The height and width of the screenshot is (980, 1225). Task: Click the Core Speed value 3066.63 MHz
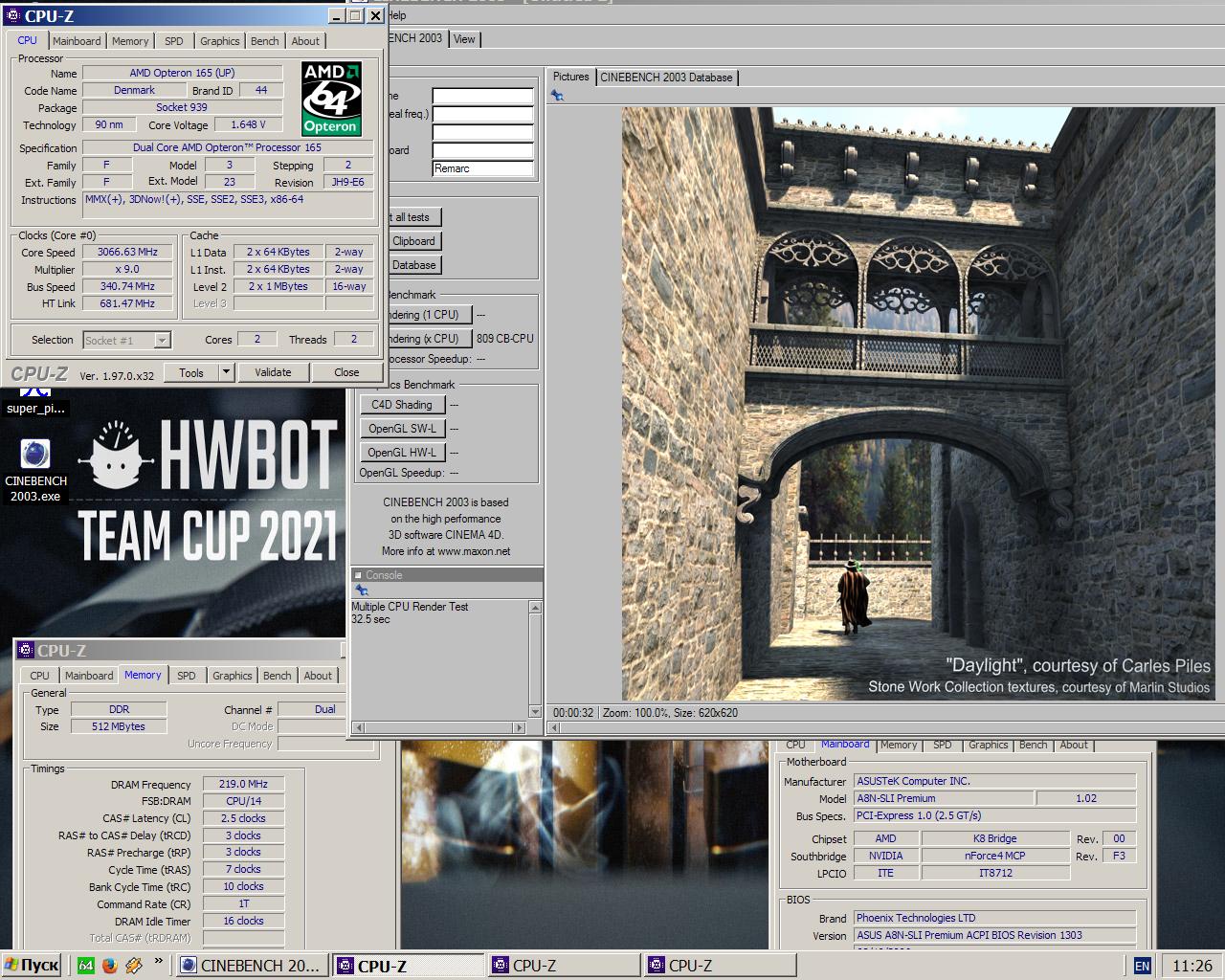127,253
